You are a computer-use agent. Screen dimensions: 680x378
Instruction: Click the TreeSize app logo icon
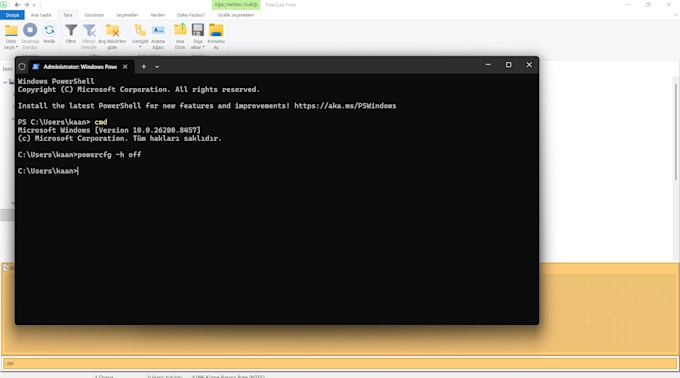(x=3, y=5)
